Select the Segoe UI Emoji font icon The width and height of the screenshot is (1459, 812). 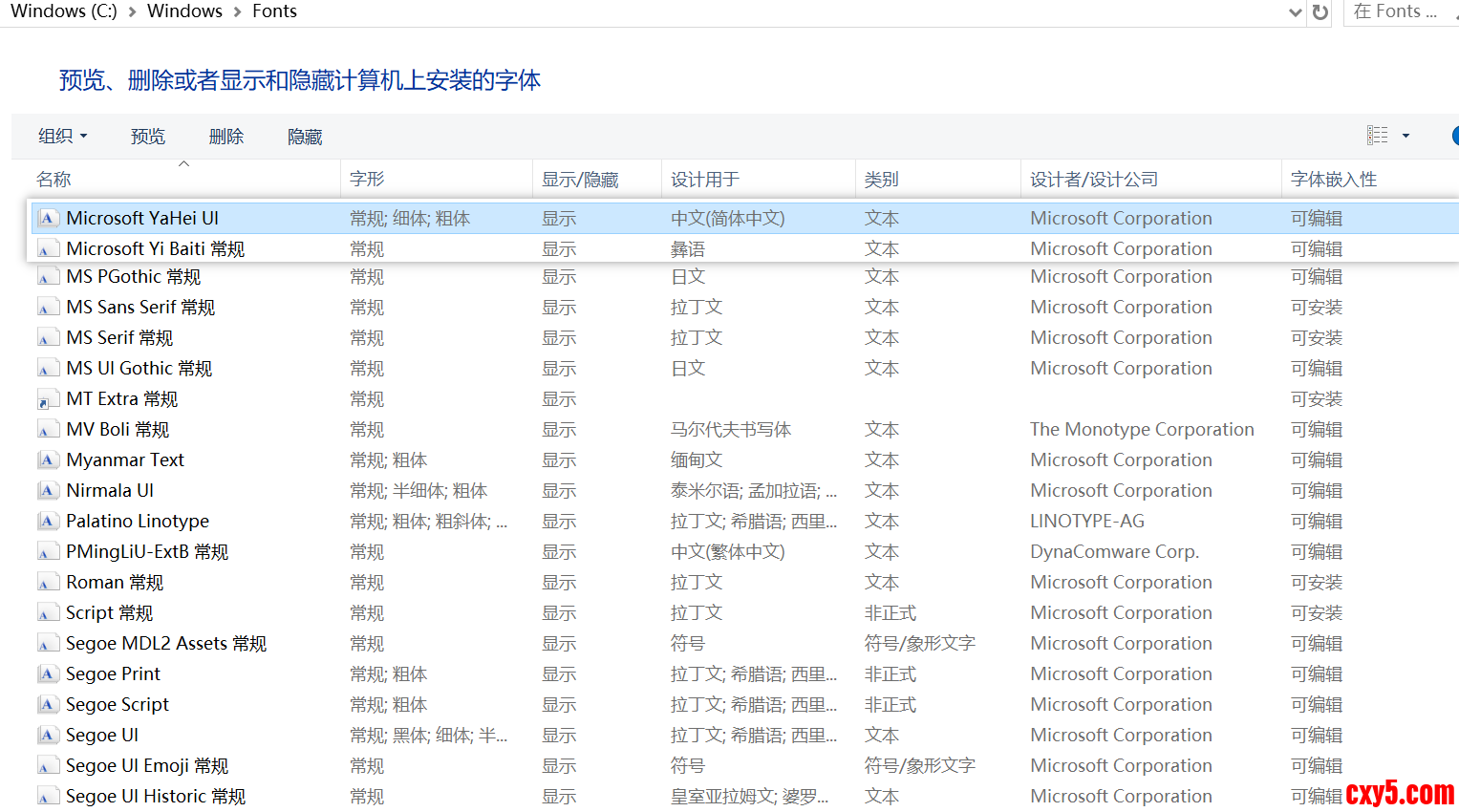(x=47, y=766)
